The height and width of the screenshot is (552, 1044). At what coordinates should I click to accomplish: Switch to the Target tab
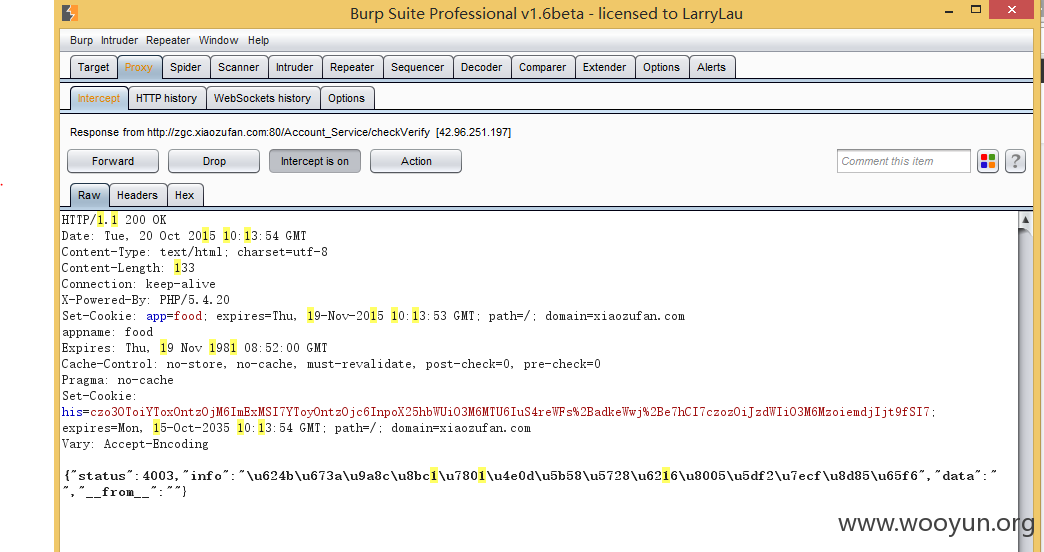point(93,67)
